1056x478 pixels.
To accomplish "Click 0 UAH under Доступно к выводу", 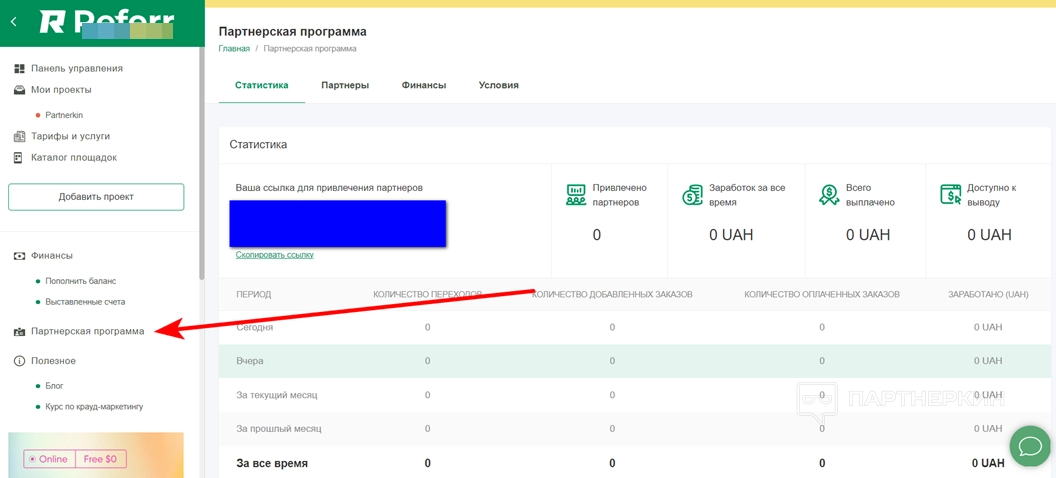I will tap(989, 235).
